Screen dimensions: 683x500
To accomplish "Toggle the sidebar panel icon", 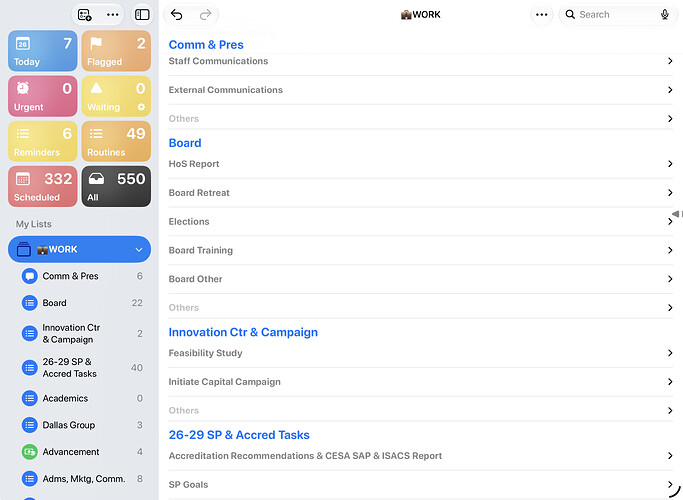I will click(x=142, y=15).
